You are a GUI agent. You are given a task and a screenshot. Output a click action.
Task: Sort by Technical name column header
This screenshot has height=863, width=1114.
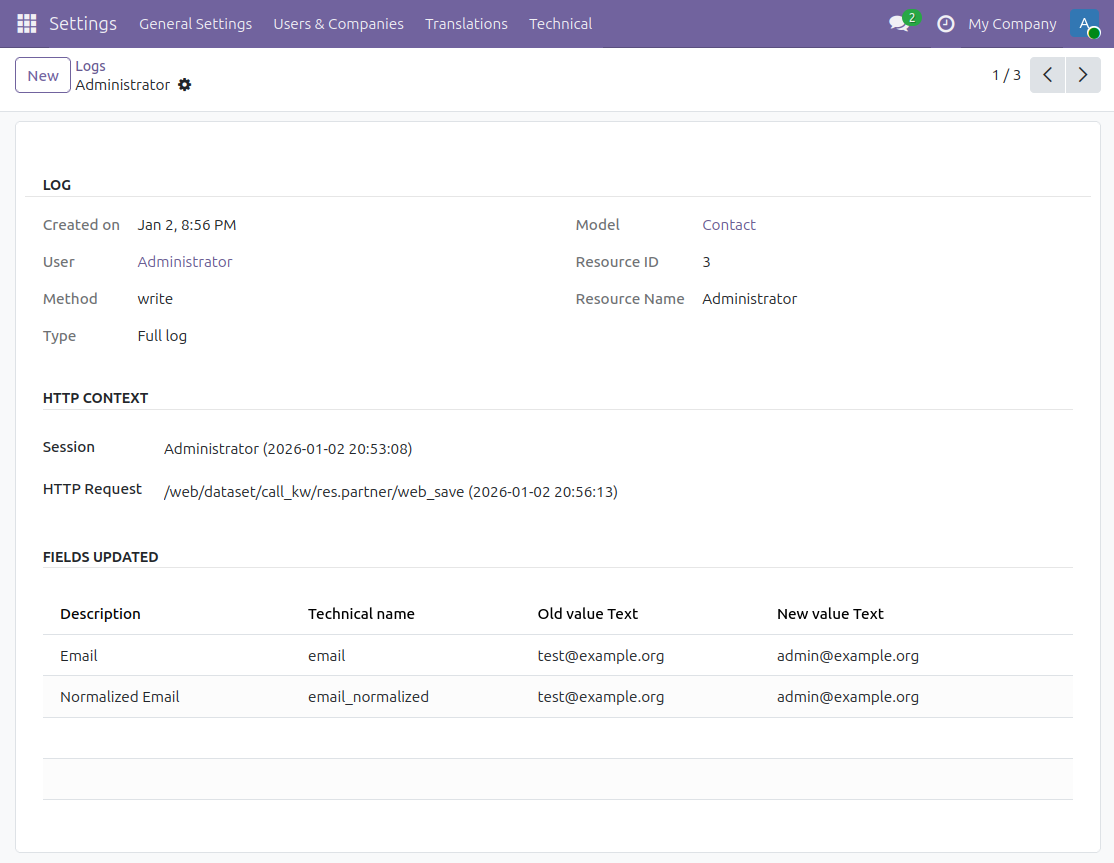[x=361, y=614]
